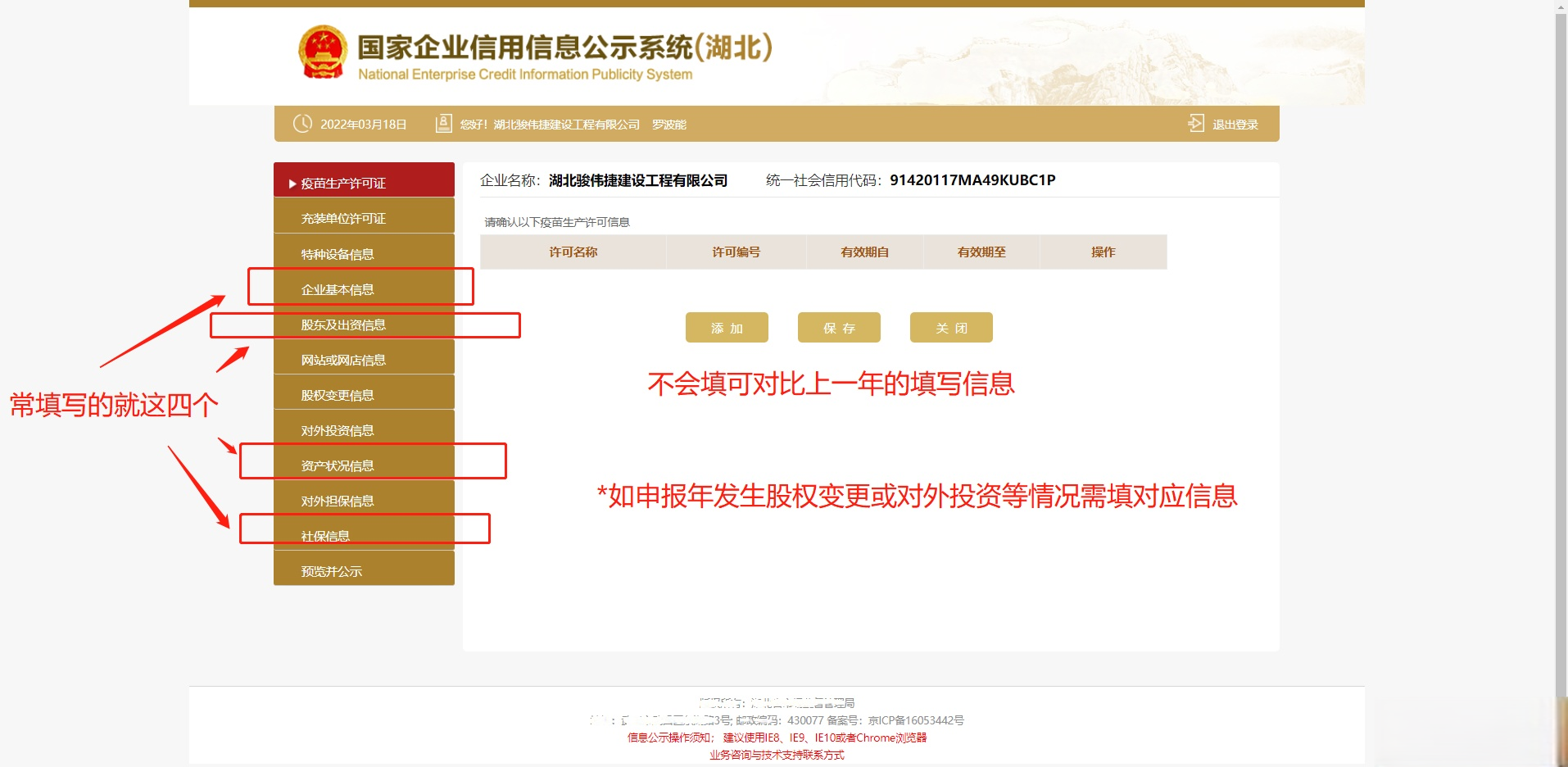Click the logout door icon
This screenshot has width=1568, height=767.
[1196, 124]
